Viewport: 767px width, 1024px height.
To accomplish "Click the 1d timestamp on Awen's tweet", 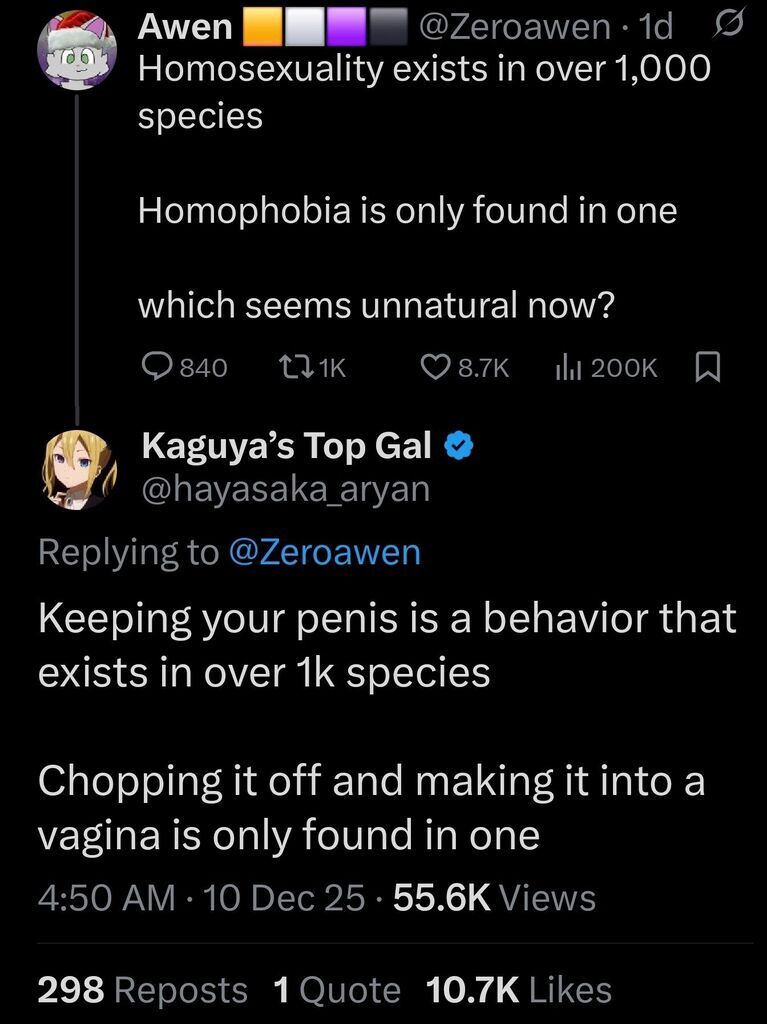I will click(x=656, y=28).
